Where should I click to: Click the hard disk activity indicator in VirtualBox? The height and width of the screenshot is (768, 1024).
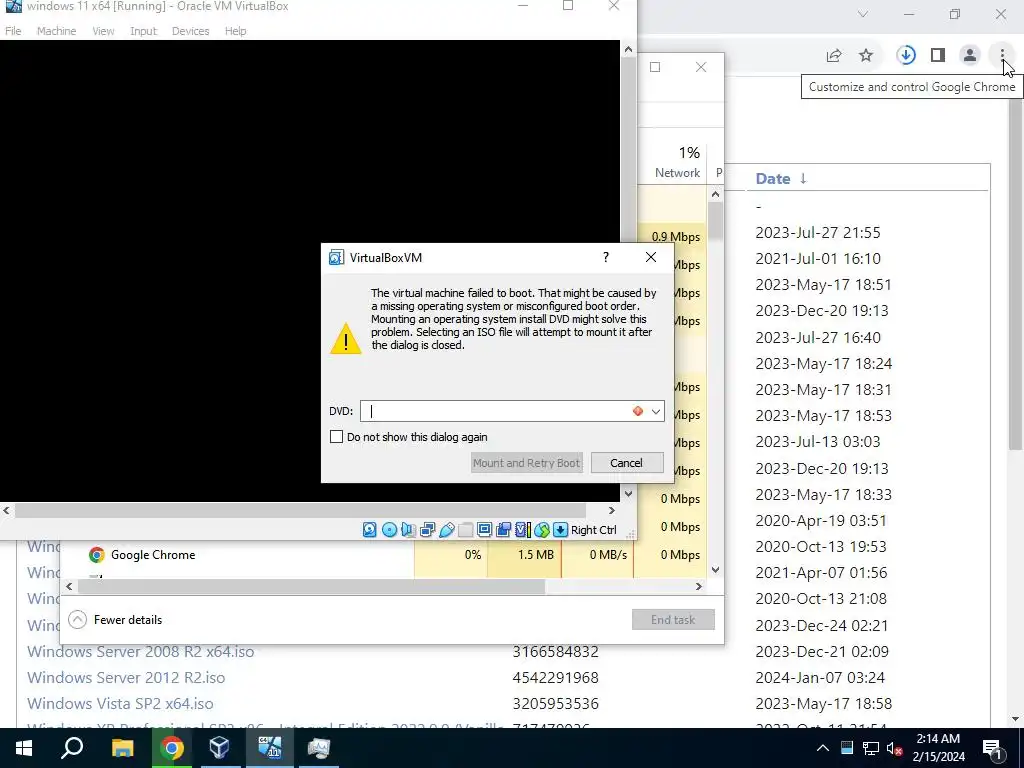[370, 530]
